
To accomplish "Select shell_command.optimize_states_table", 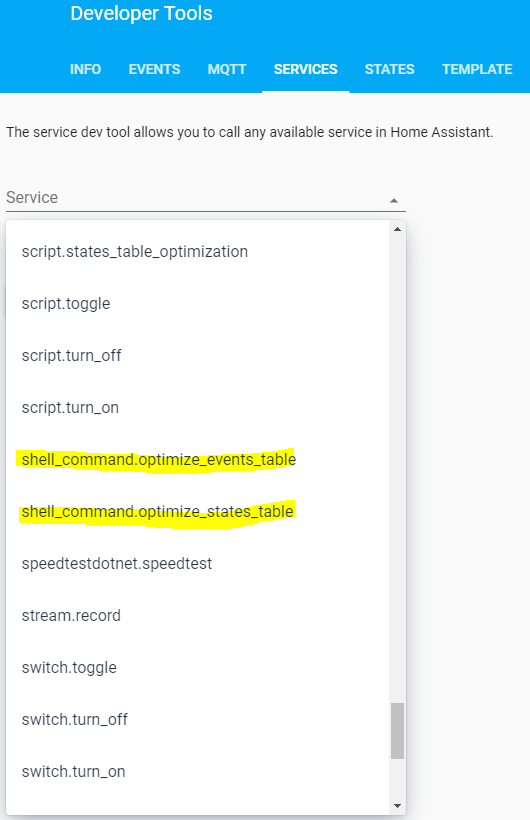I will click(197, 511).
